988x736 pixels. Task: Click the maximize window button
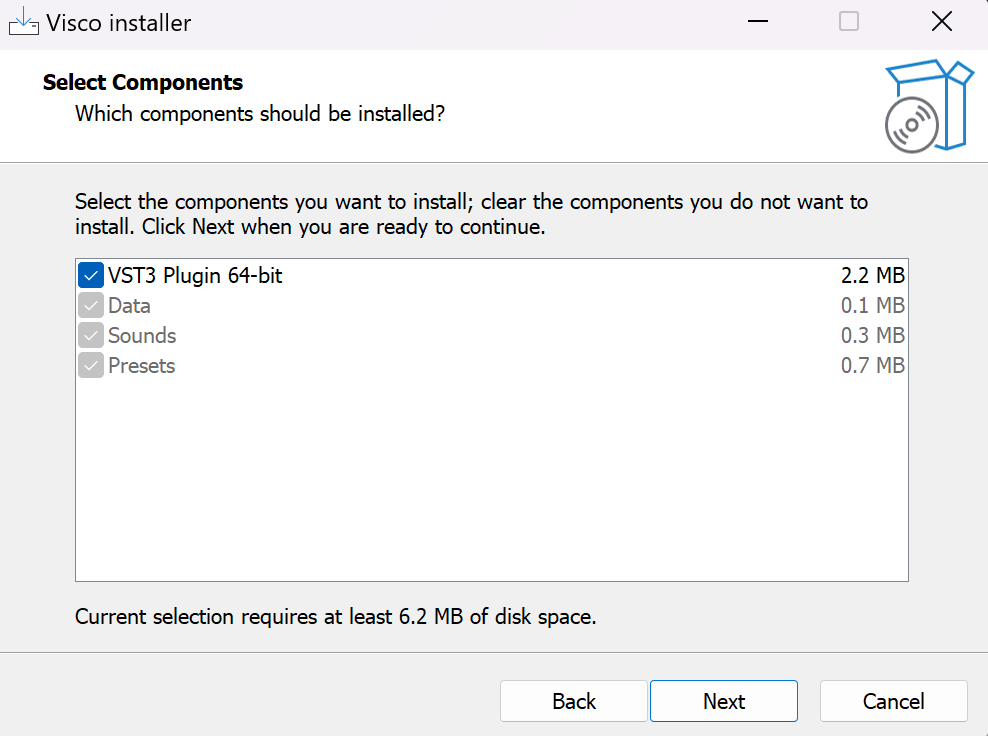849,21
